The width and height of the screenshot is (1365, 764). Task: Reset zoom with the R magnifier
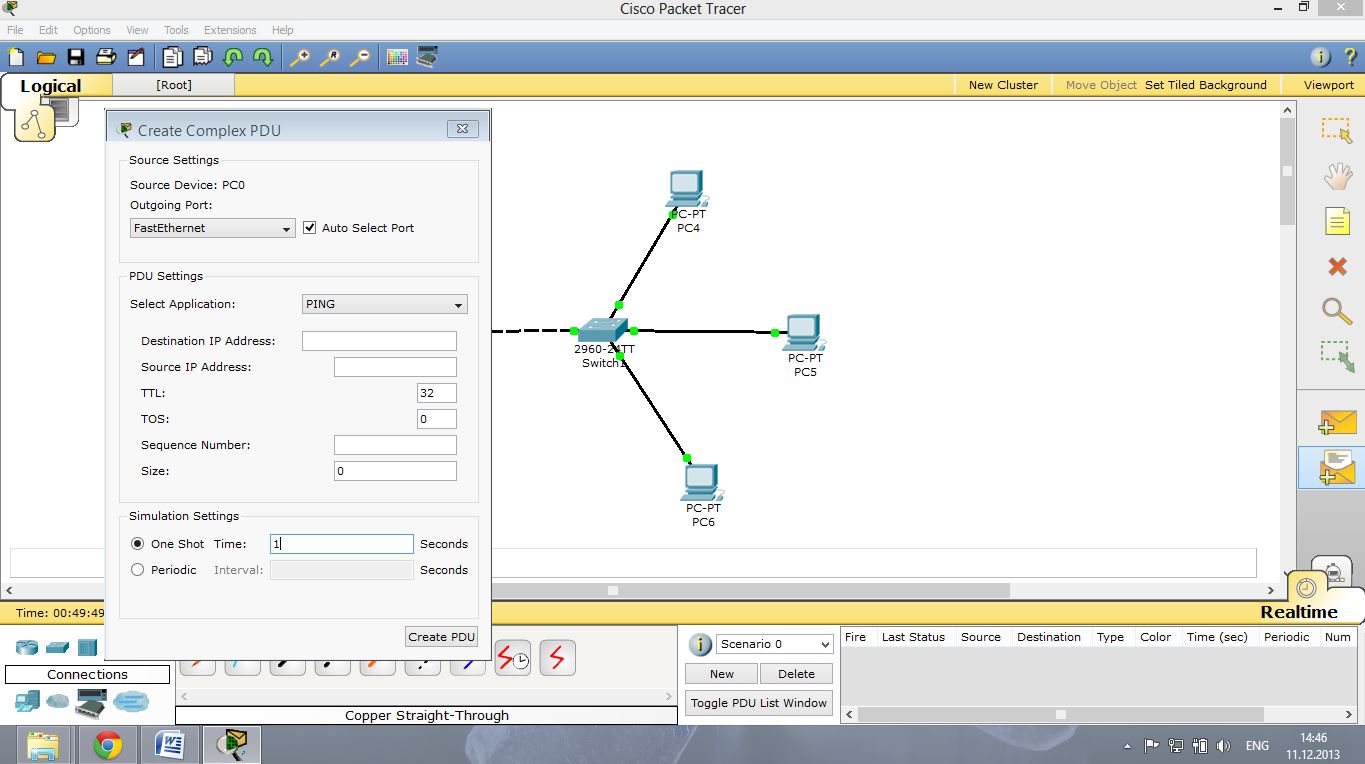click(329, 57)
